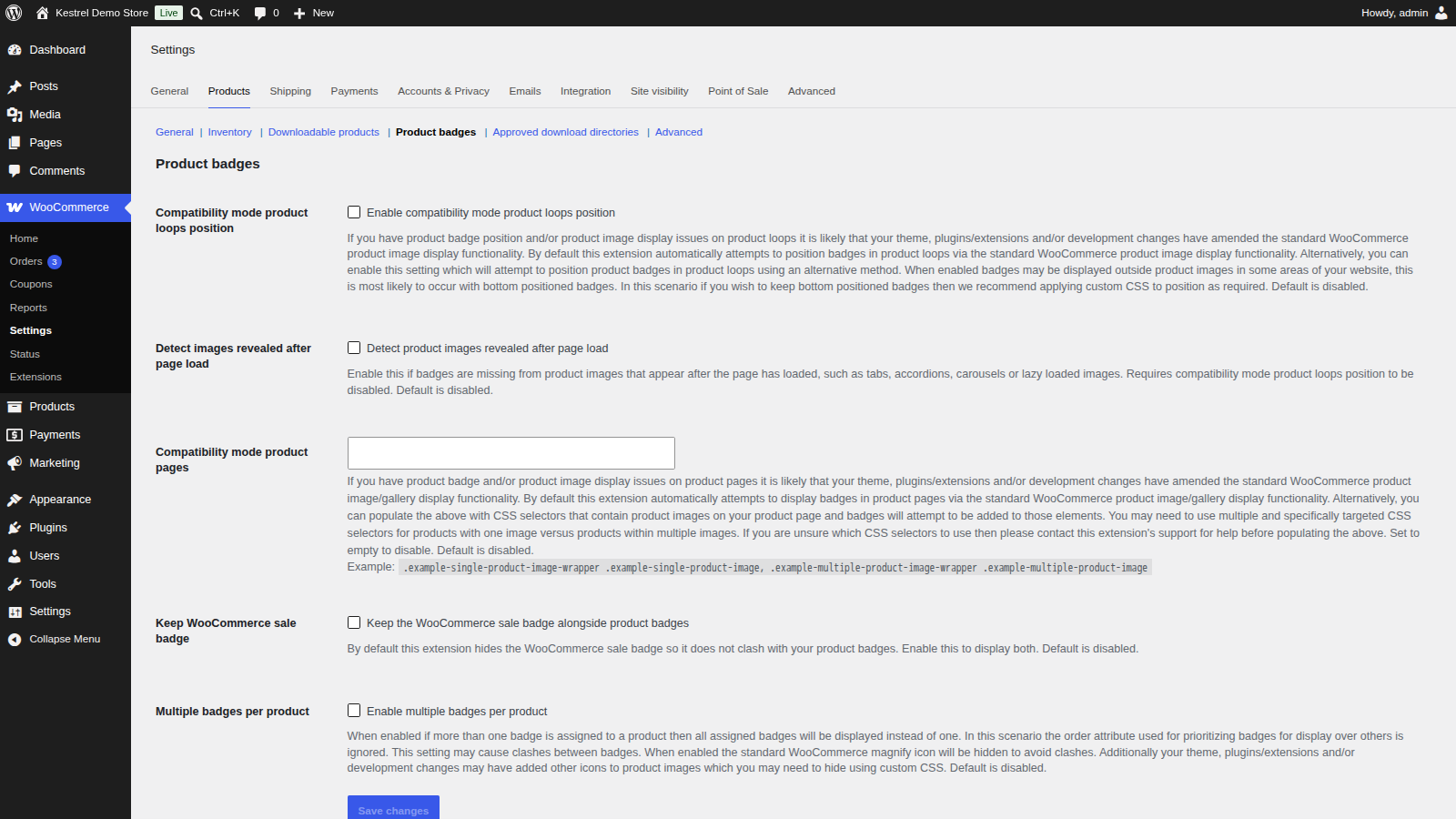This screenshot has width=1456, height=819.
Task: Open the Point of Sale tab
Action: [x=738, y=91]
